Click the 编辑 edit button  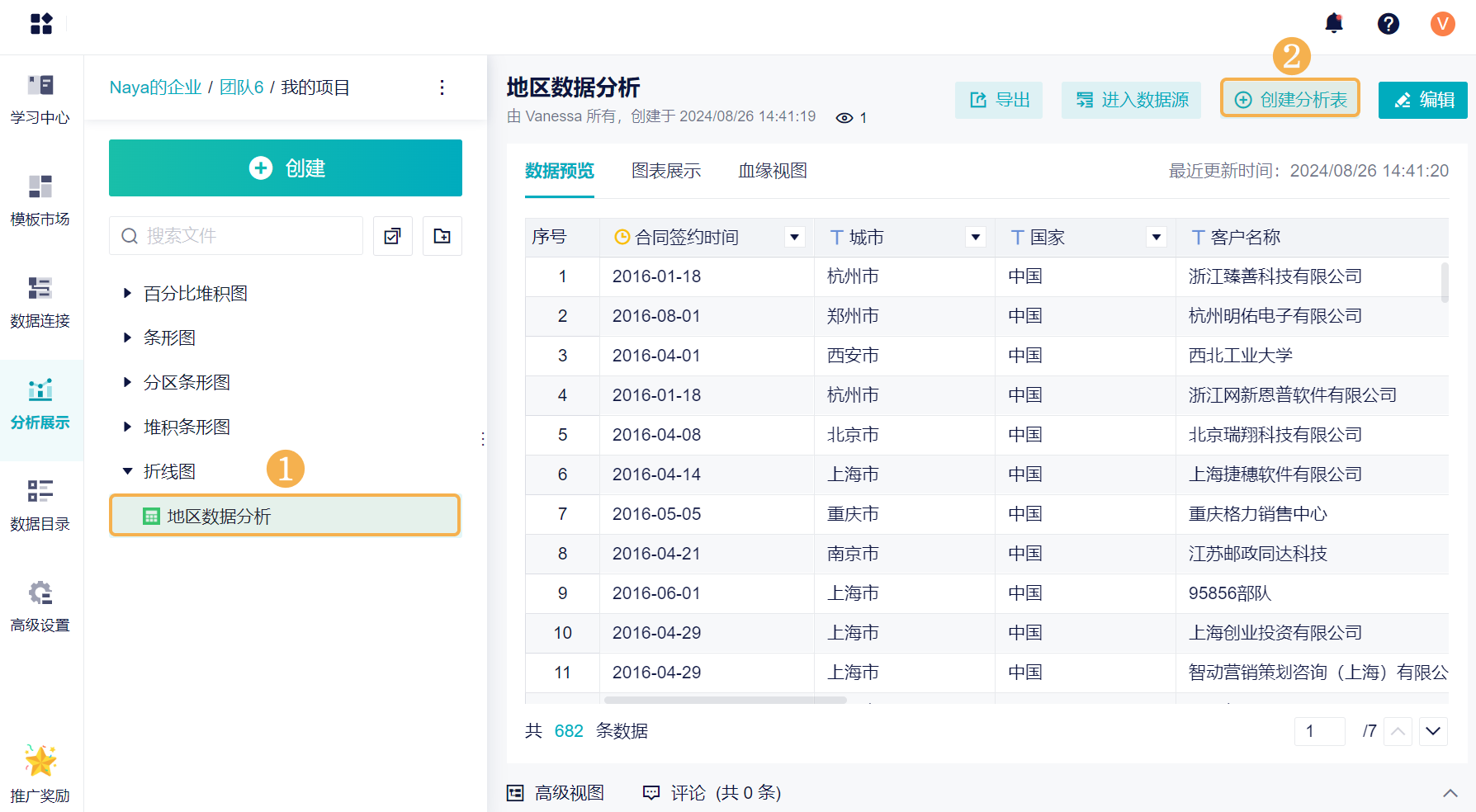[1423, 100]
